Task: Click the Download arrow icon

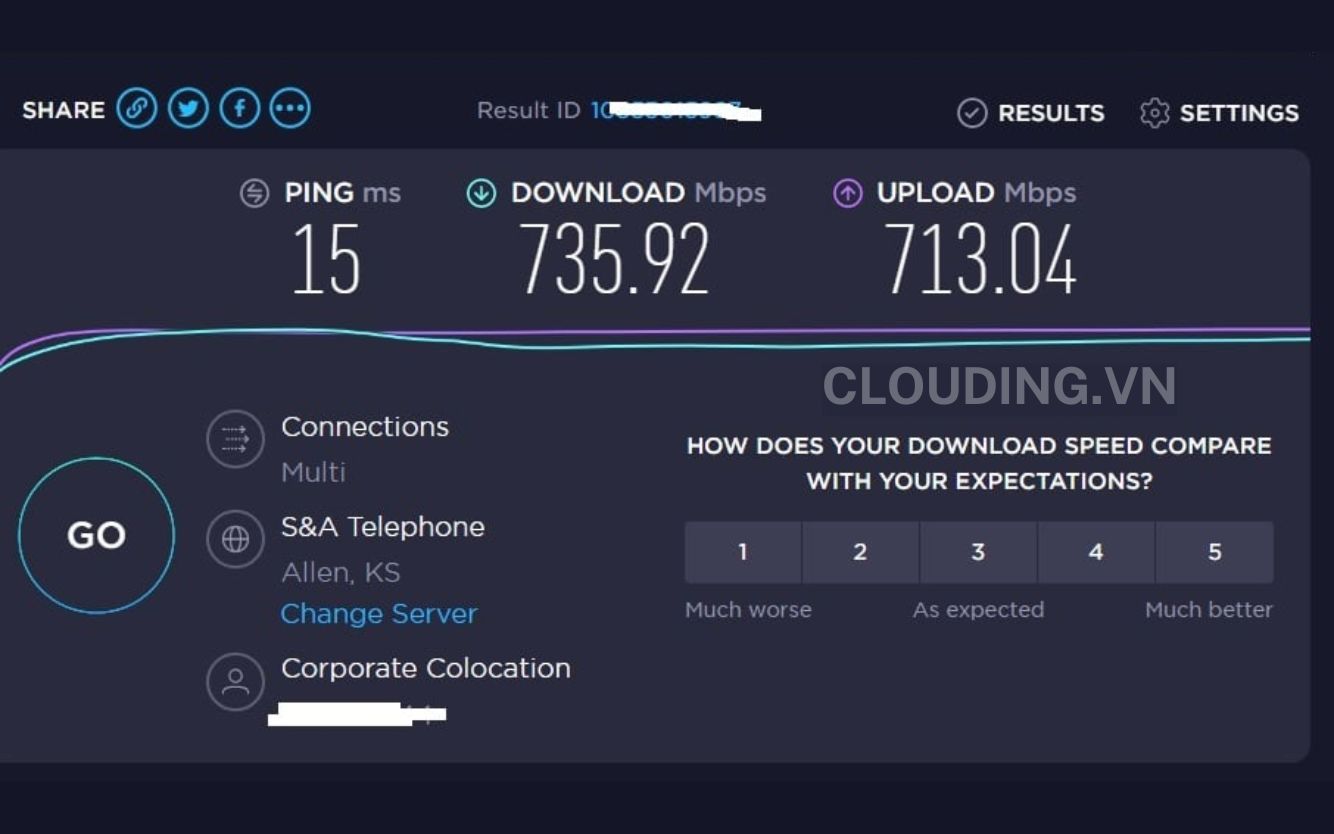Action: point(480,192)
